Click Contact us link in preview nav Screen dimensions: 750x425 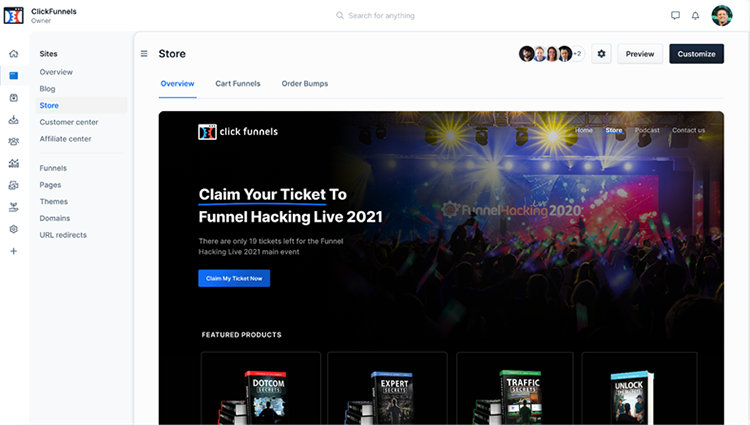[x=688, y=130]
